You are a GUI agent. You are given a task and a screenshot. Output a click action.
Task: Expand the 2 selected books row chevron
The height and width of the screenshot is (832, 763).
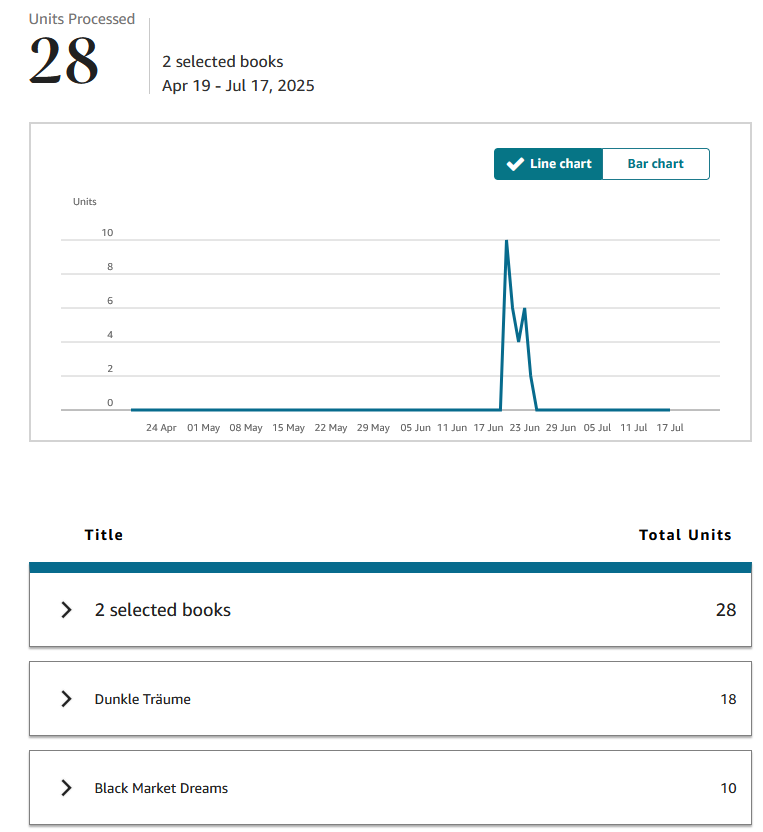[66, 610]
